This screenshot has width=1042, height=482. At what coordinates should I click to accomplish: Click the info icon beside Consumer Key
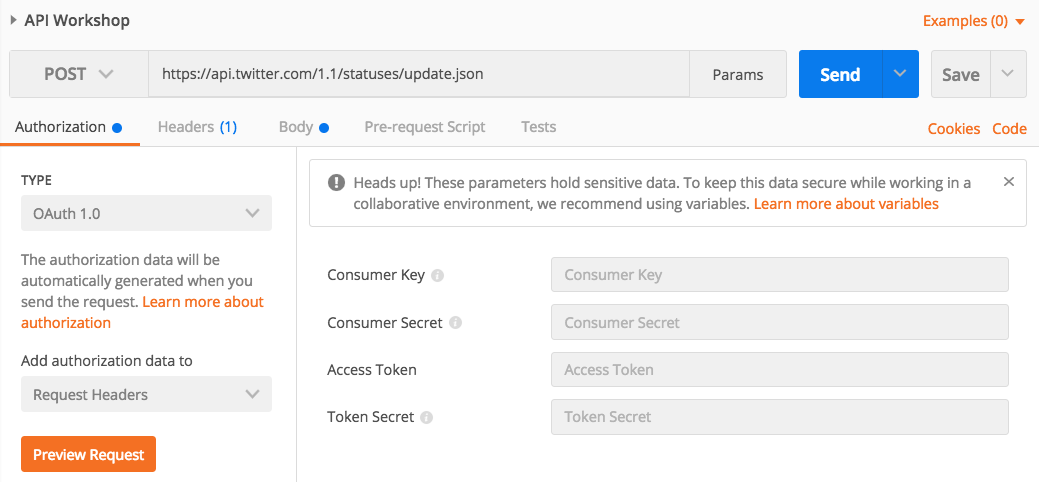coord(437,275)
